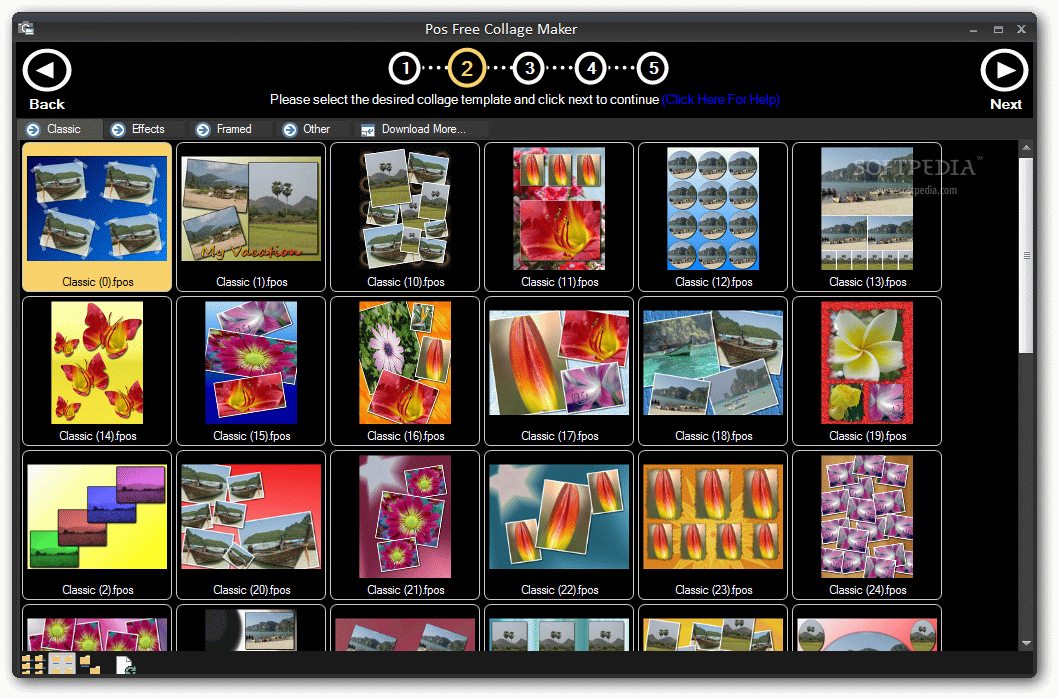Pick the Classic (24).fpos template
1057x698 pixels.
click(x=867, y=525)
